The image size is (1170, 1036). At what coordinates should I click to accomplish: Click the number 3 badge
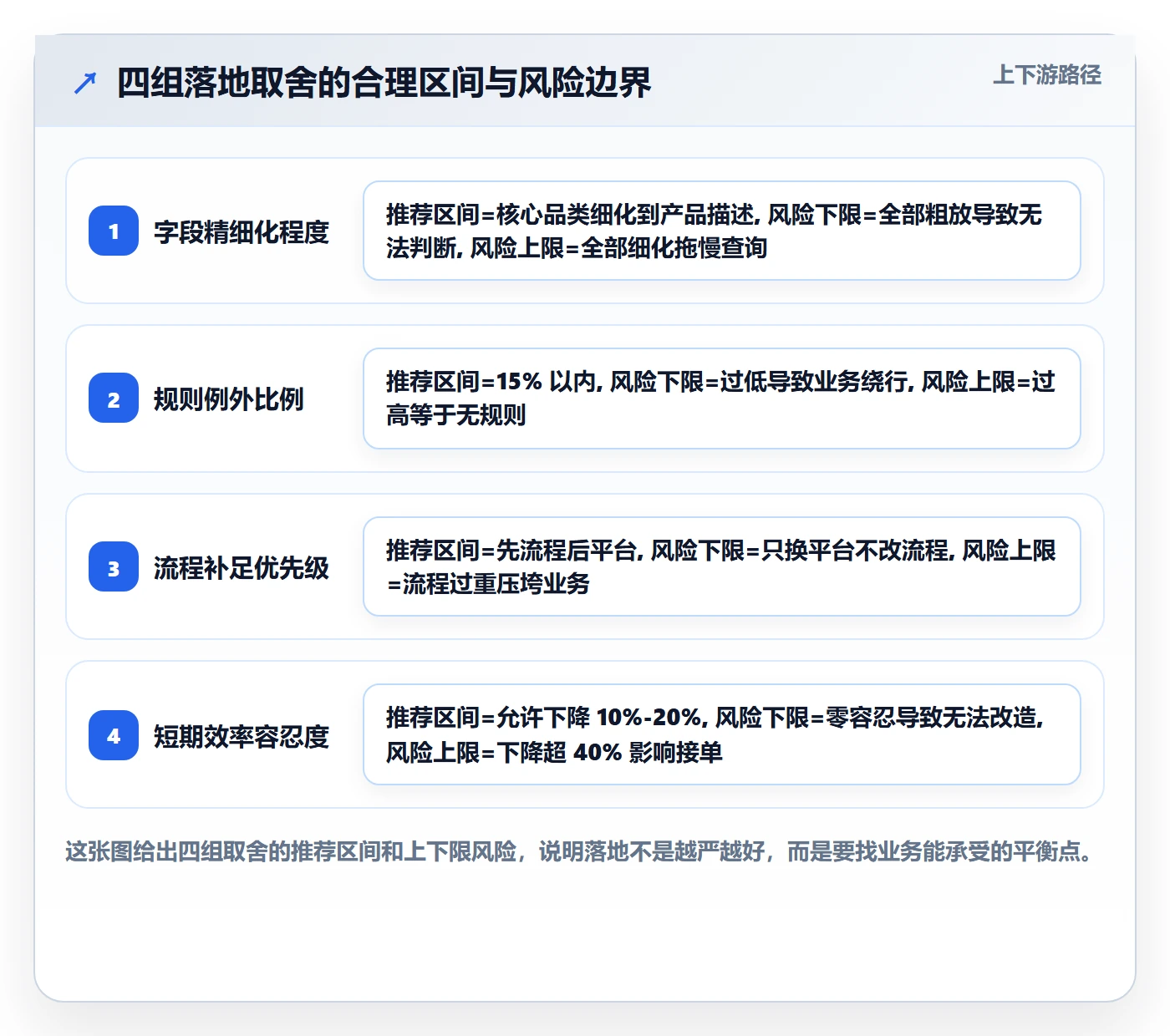[x=114, y=566]
